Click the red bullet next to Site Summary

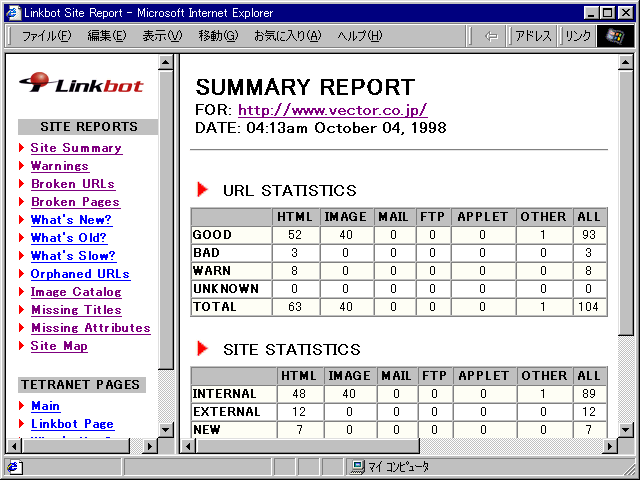point(22,148)
